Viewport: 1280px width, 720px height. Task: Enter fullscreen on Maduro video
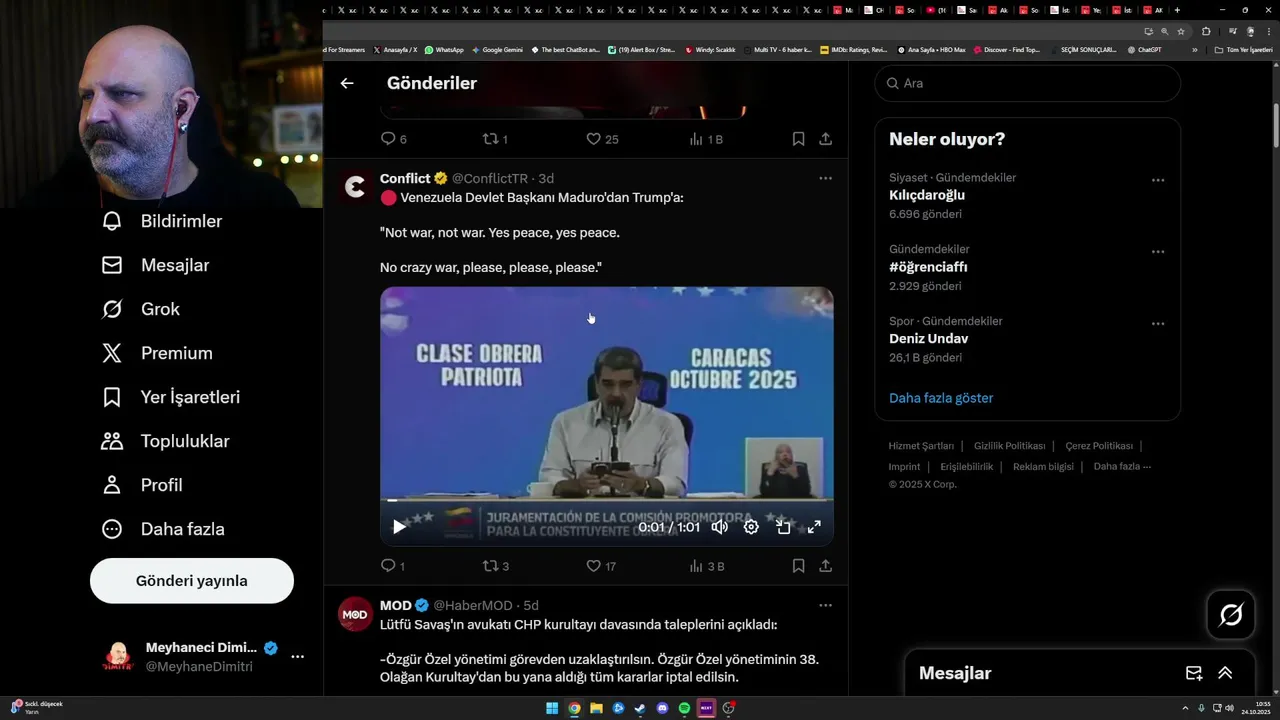[x=814, y=527]
